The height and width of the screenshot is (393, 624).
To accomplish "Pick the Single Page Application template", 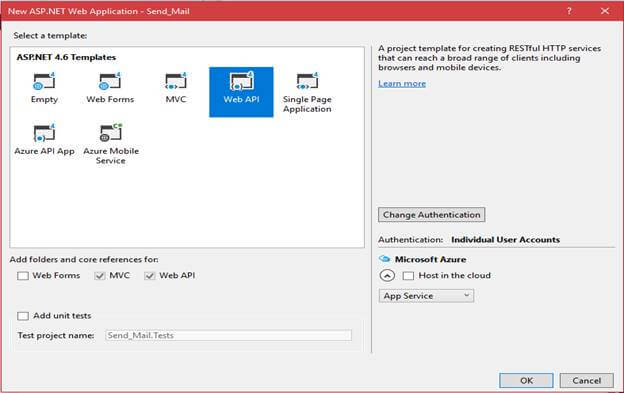I will pyautogui.click(x=307, y=92).
